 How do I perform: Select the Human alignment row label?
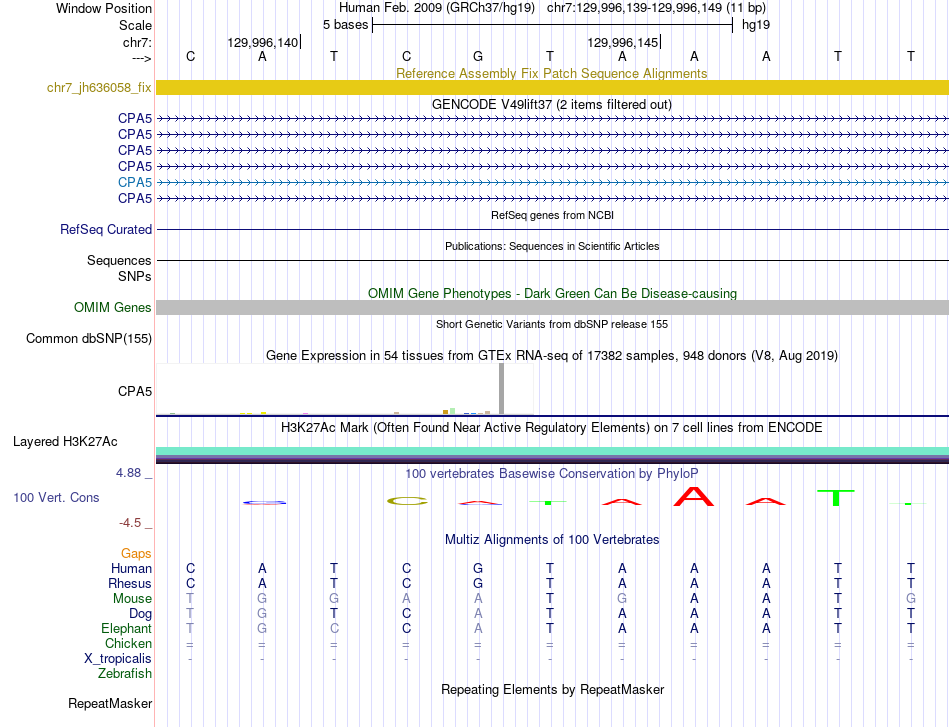(x=131, y=568)
